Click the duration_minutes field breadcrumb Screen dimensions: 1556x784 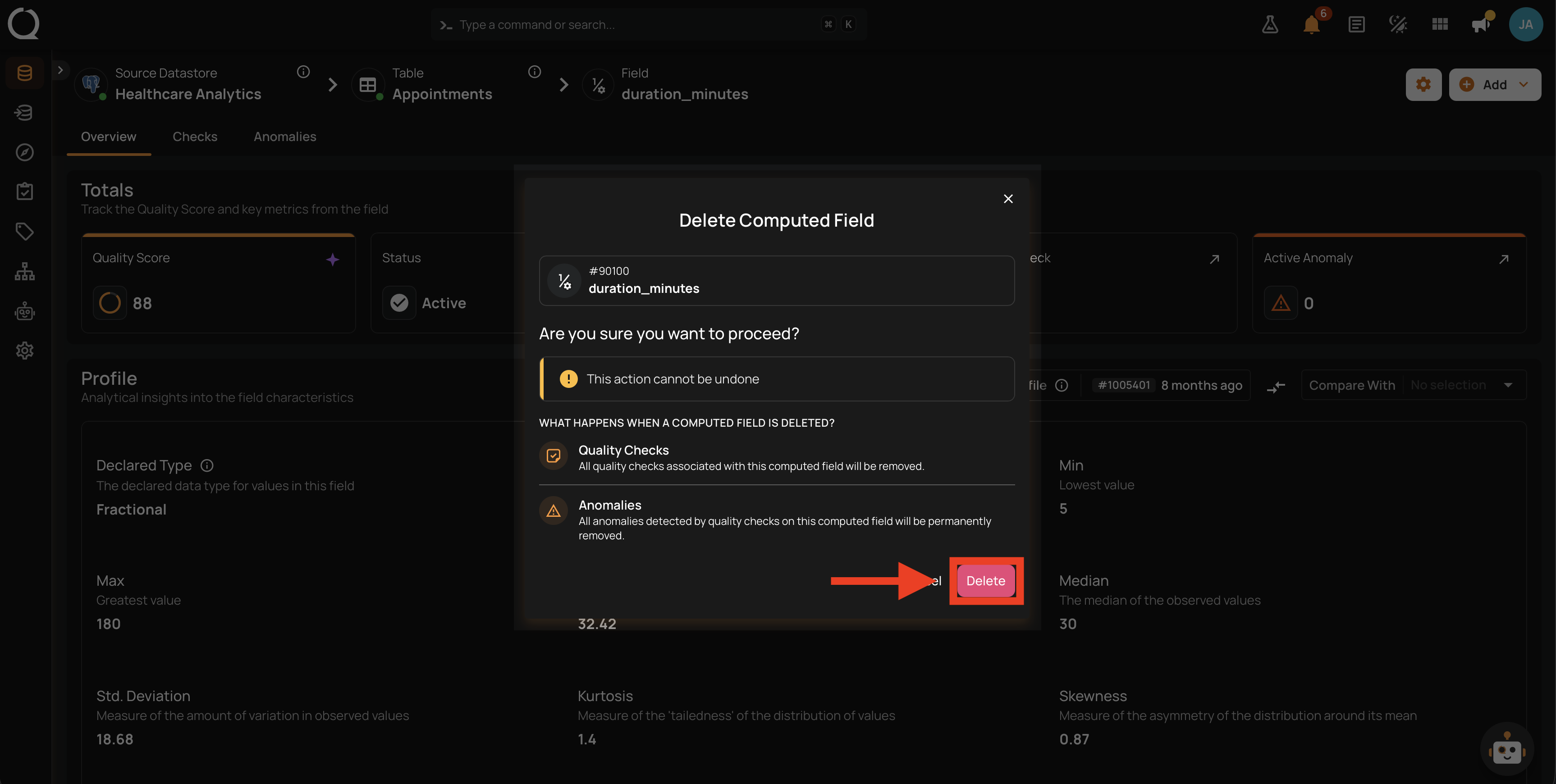click(x=684, y=94)
